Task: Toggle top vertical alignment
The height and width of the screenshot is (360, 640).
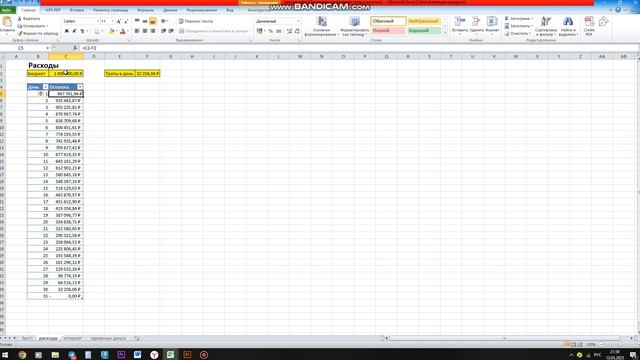Action: (x=137, y=21)
